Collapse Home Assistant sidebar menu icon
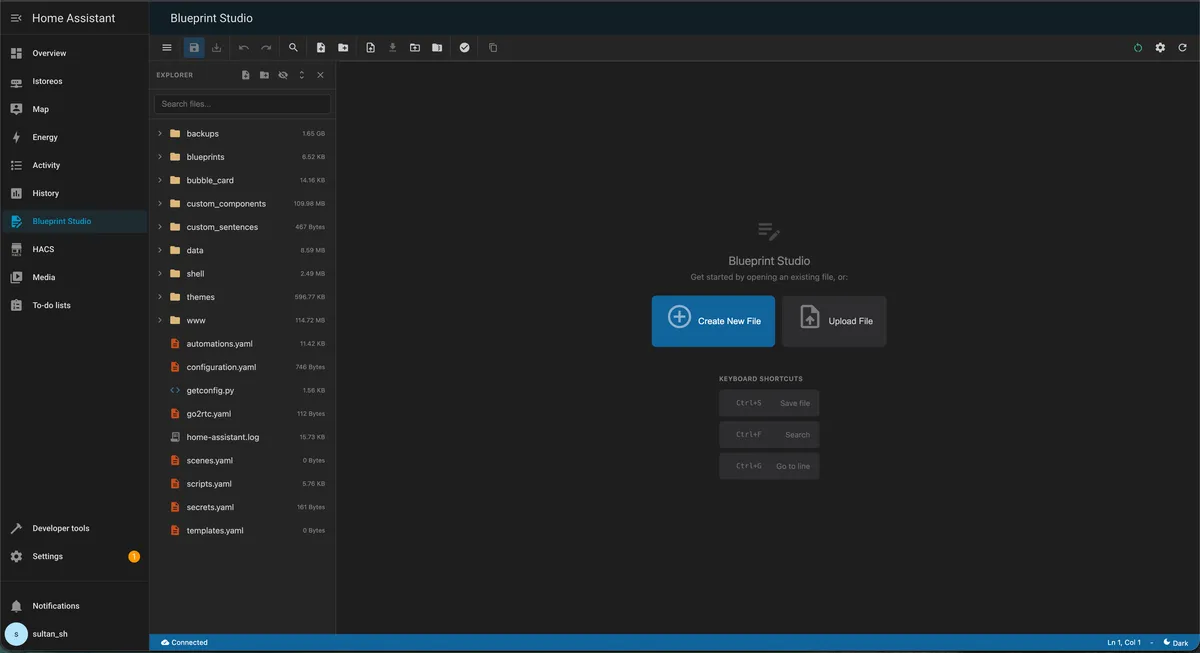Image resolution: width=1200 pixels, height=653 pixels. tap(16, 18)
